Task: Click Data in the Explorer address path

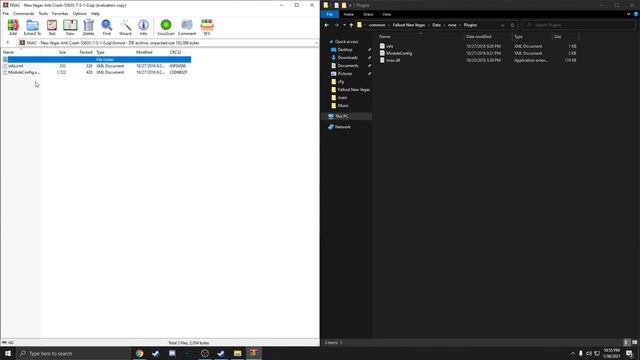Action: point(436,25)
